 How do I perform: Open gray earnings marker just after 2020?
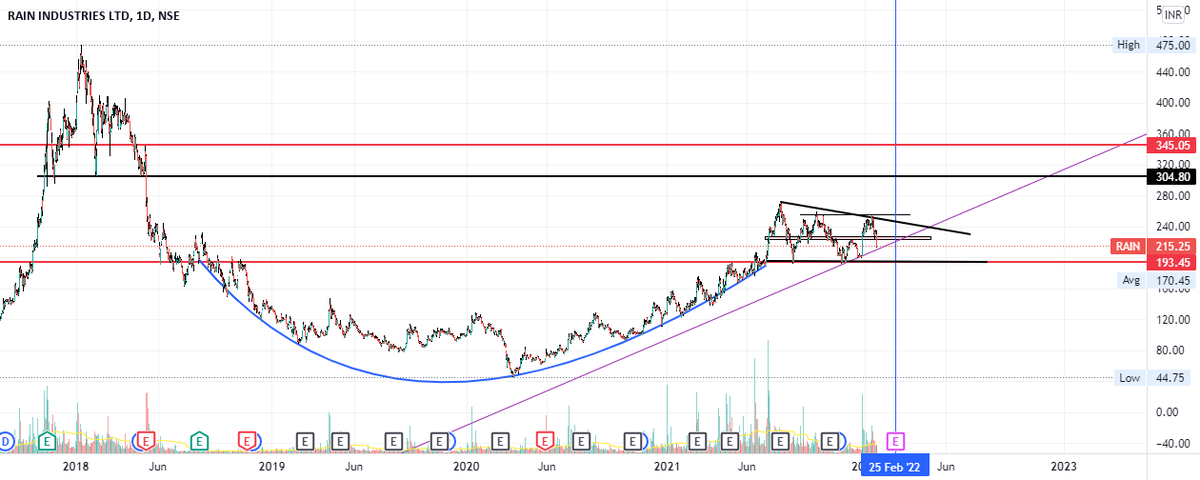pos(499,441)
